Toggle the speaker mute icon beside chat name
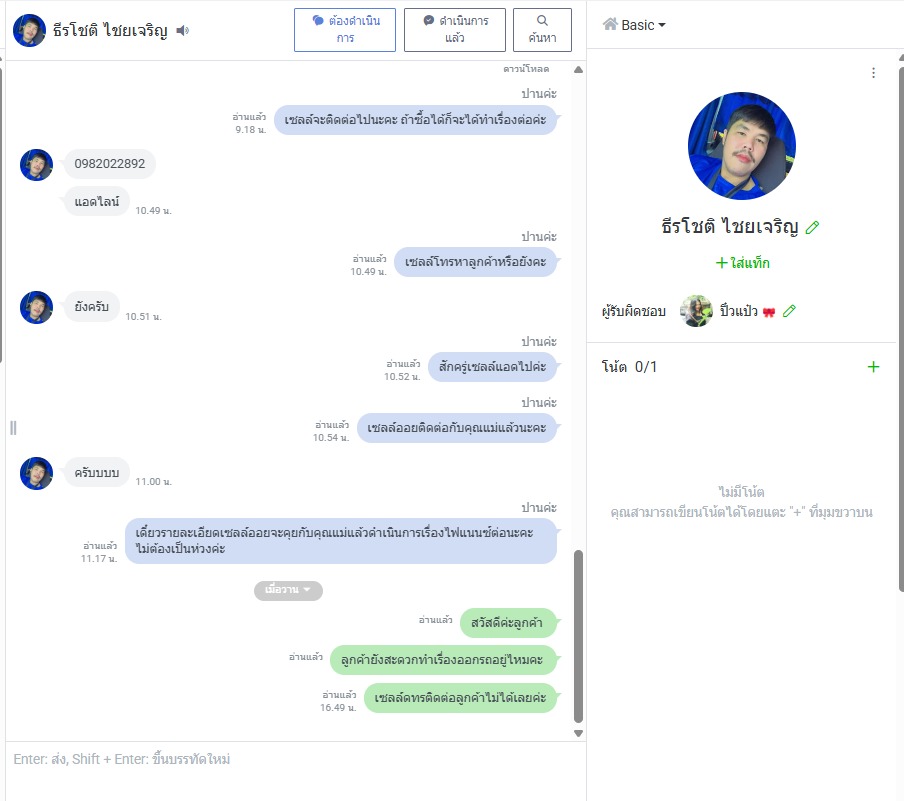 point(183,30)
